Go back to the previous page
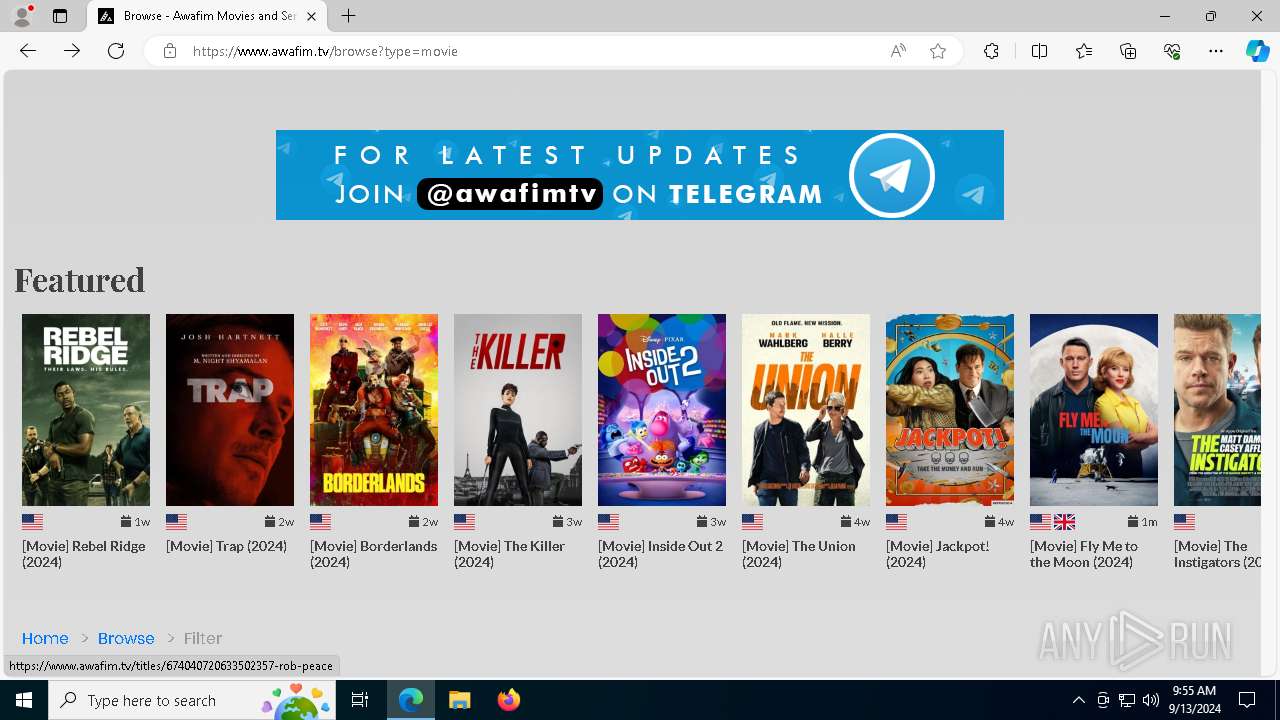 point(28,51)
